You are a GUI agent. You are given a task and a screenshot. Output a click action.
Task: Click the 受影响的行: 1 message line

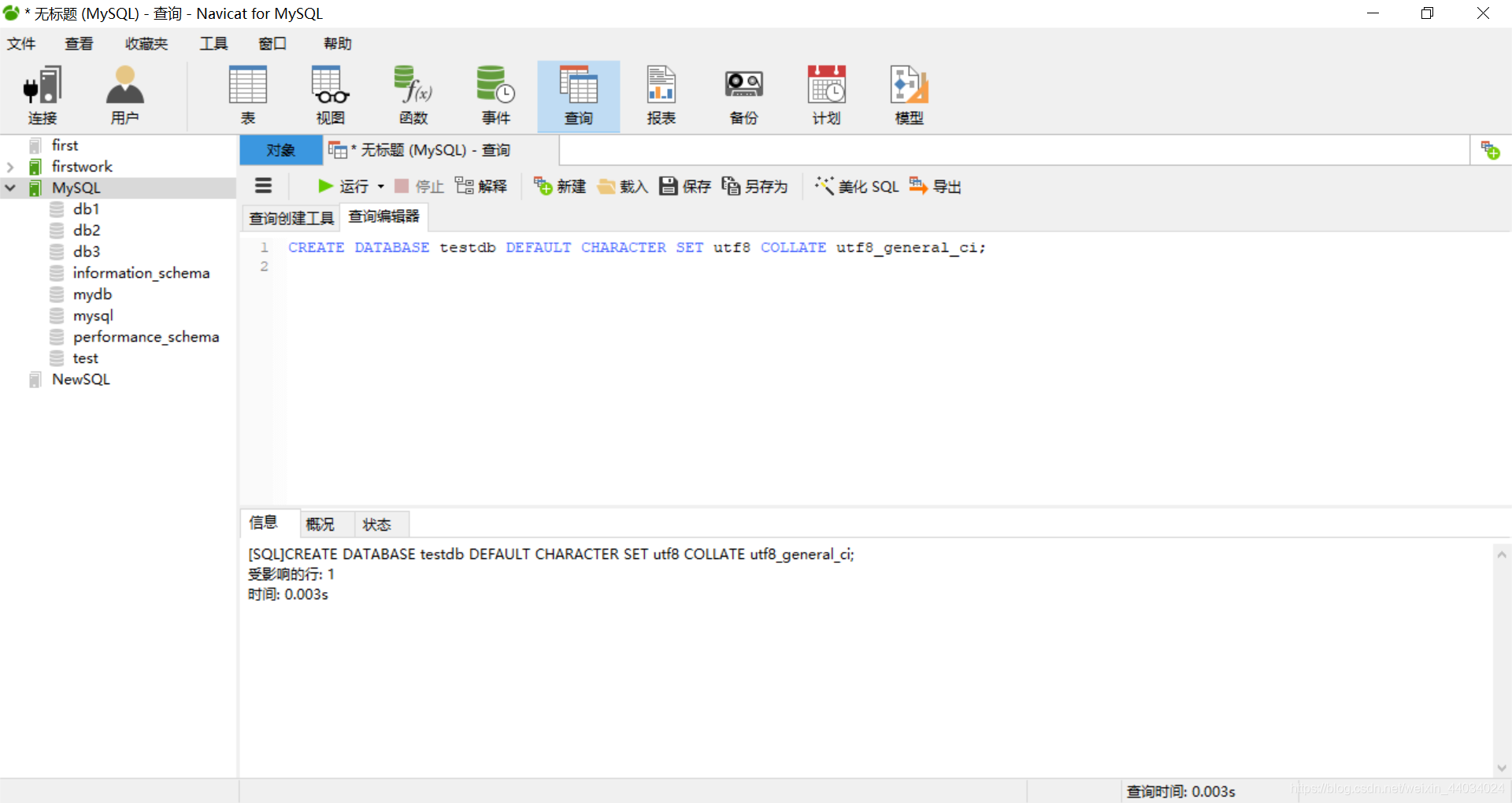(x=291, y=575)
